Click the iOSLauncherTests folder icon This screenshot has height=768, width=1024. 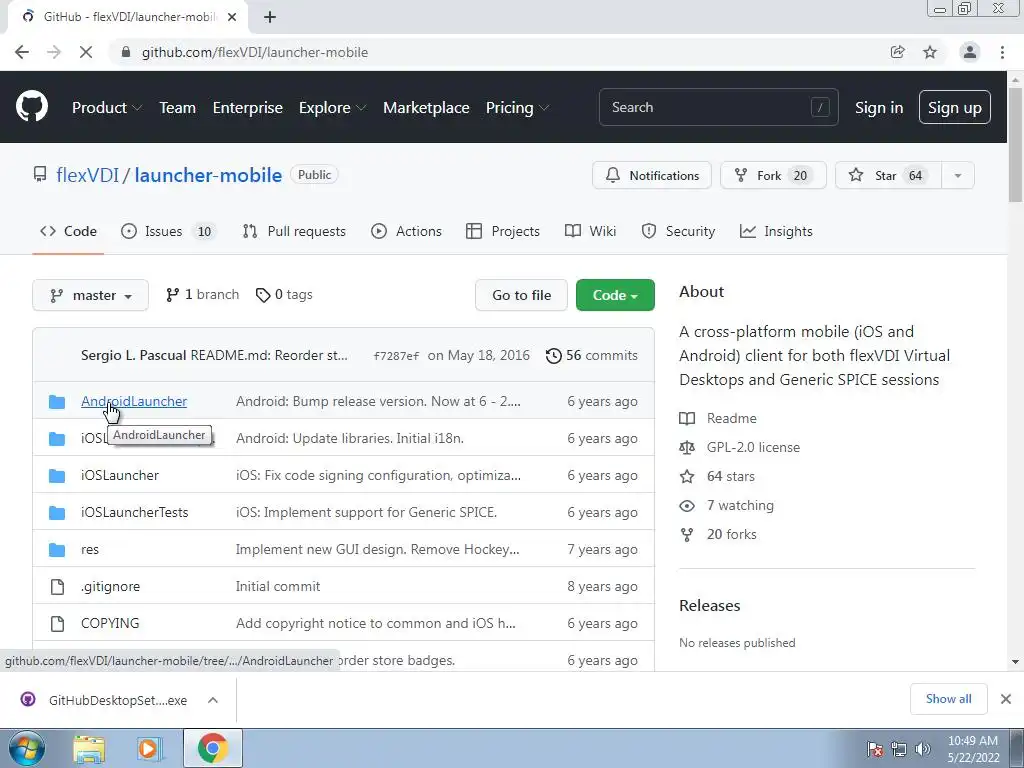pos(57,513)
